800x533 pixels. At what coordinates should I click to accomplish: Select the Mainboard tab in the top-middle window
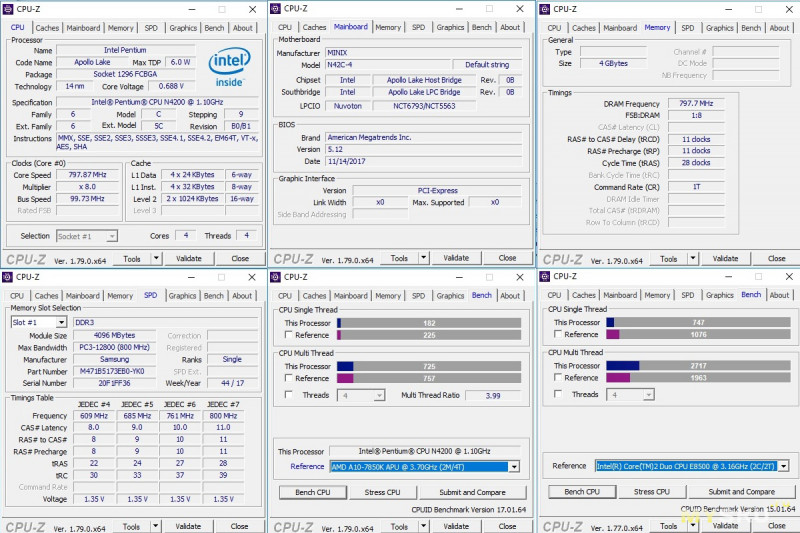point(351,27)
